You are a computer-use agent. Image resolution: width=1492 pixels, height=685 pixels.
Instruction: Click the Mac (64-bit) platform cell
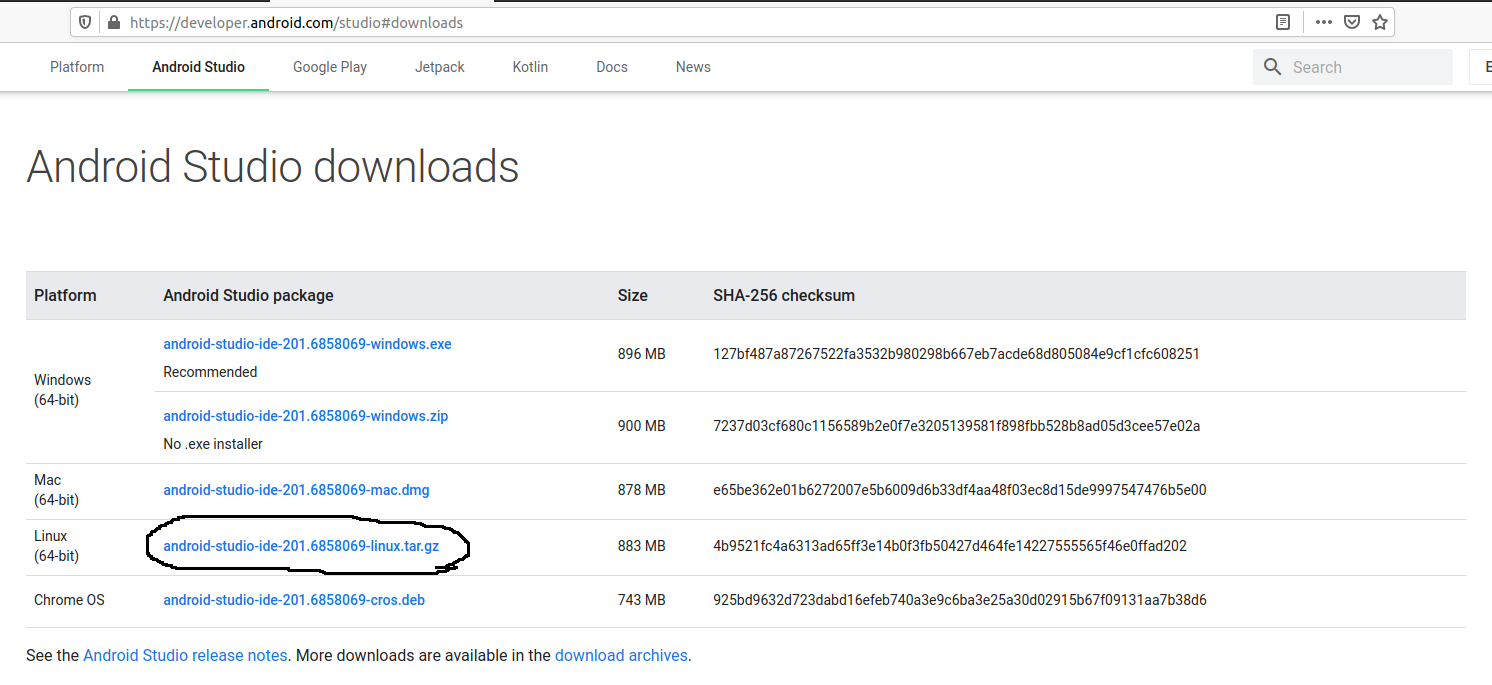pyautogui.click(x=56, y=490)
